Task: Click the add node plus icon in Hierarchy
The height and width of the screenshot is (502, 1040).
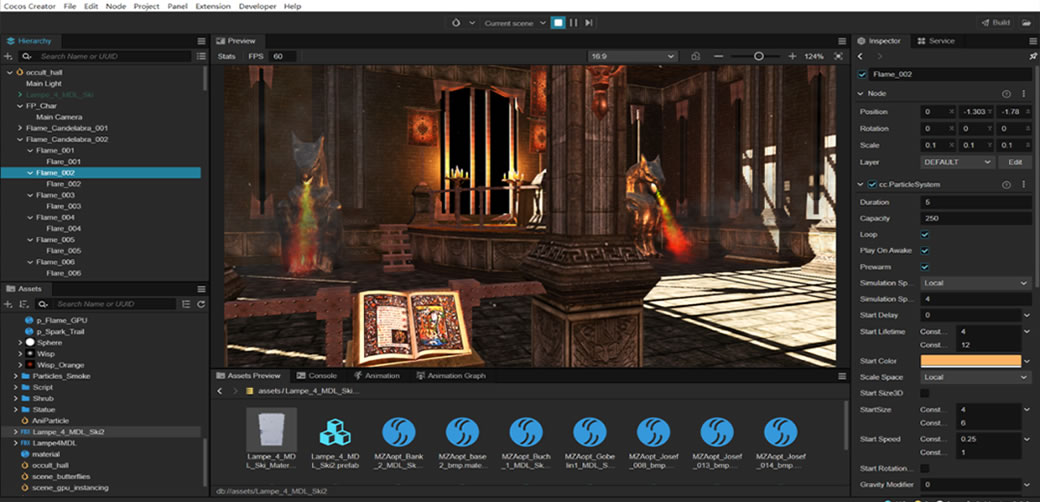Action: [10, 57]
